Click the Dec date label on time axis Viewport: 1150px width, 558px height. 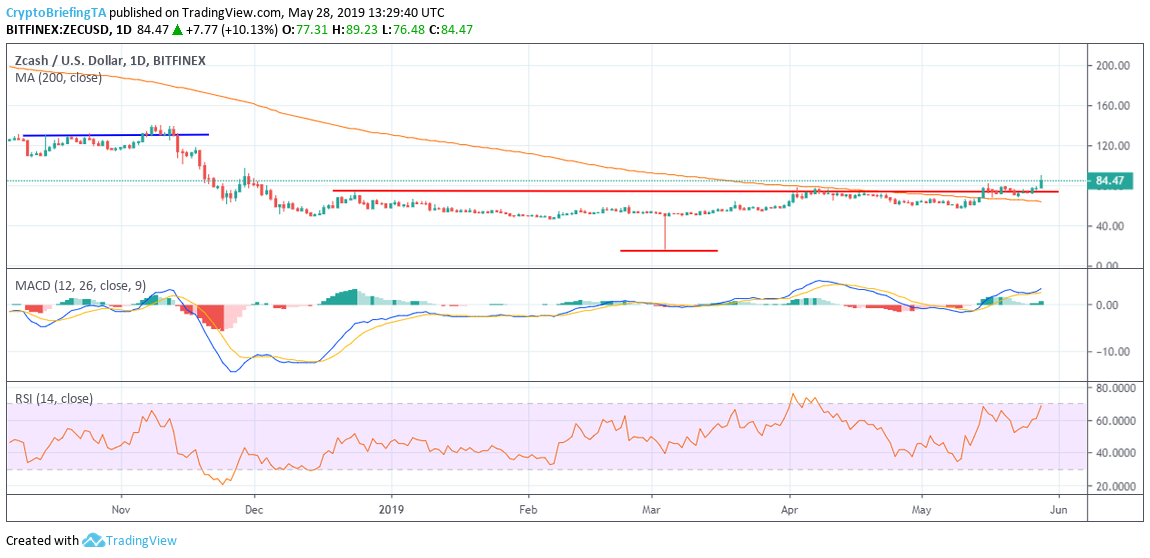254,508
